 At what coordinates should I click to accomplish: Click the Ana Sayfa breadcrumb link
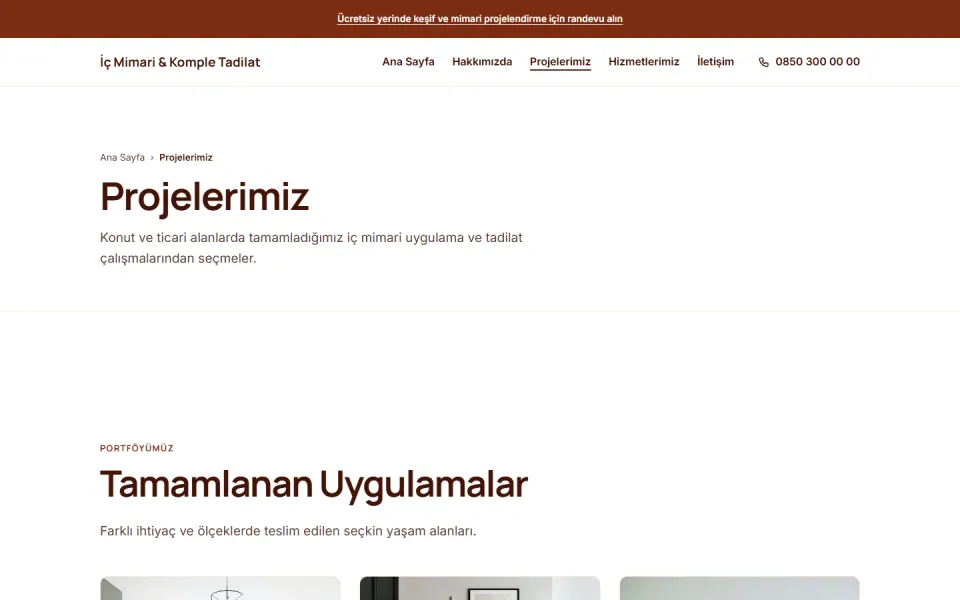(x=122, y=157)
